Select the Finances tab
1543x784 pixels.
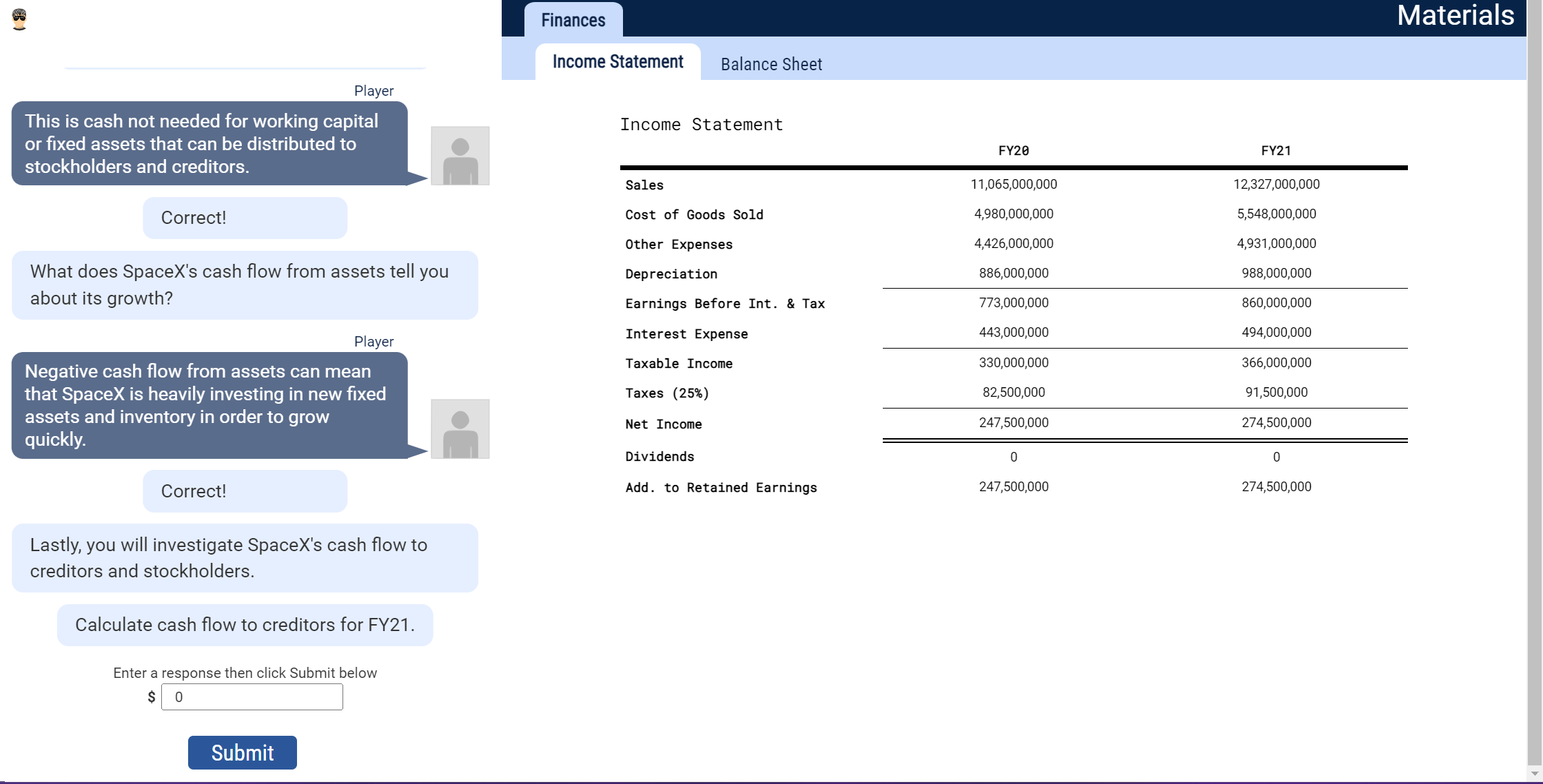tap(573, 19)
